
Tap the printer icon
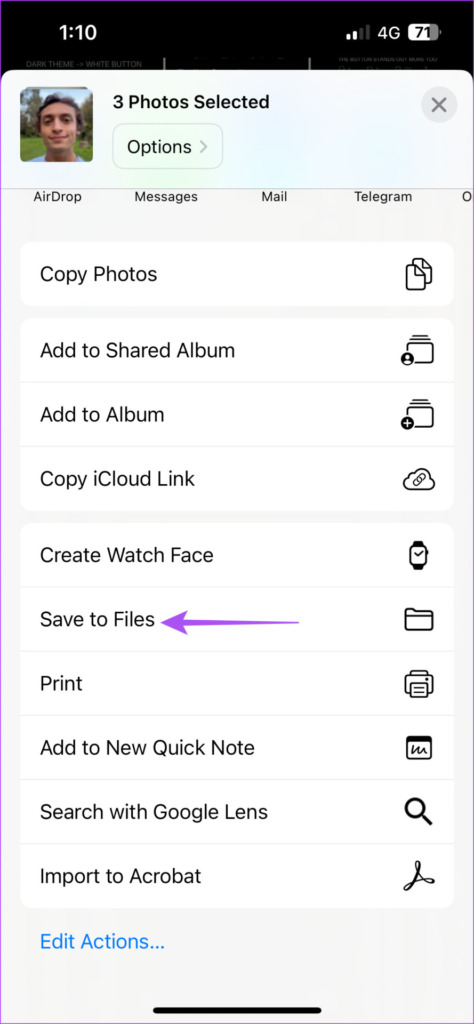[x=419, y=684]
